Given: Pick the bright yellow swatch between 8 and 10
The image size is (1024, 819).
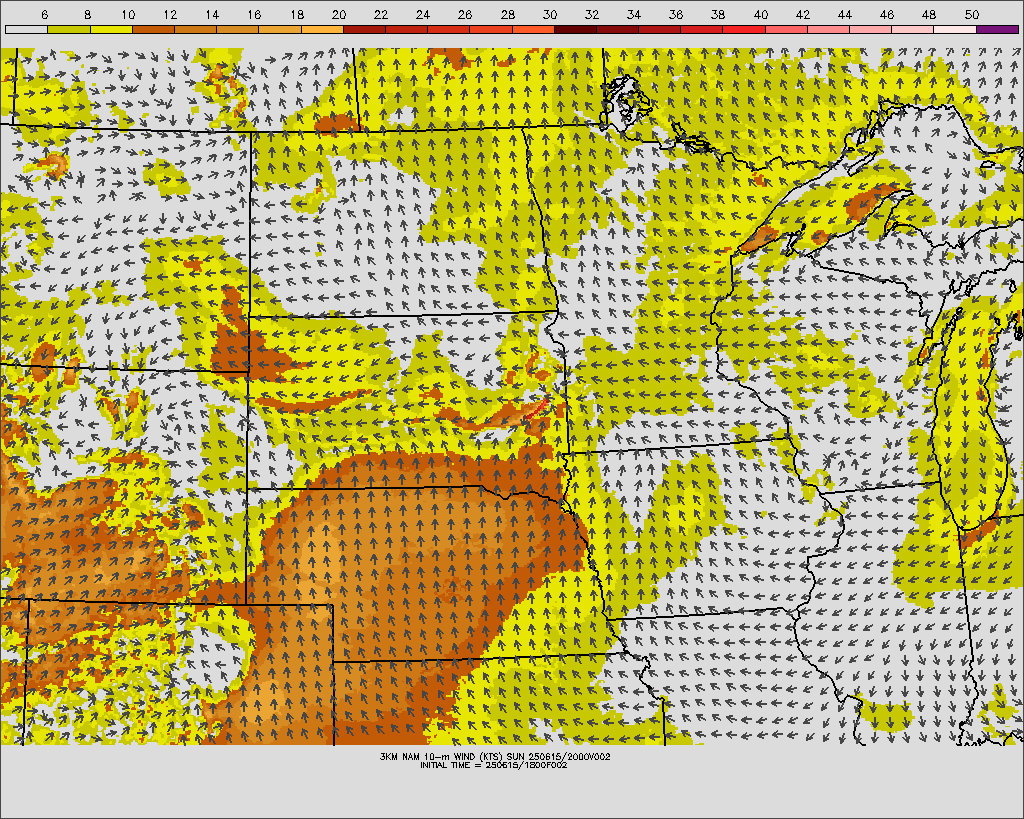Looking at the screenshot, I should point(111,29).
